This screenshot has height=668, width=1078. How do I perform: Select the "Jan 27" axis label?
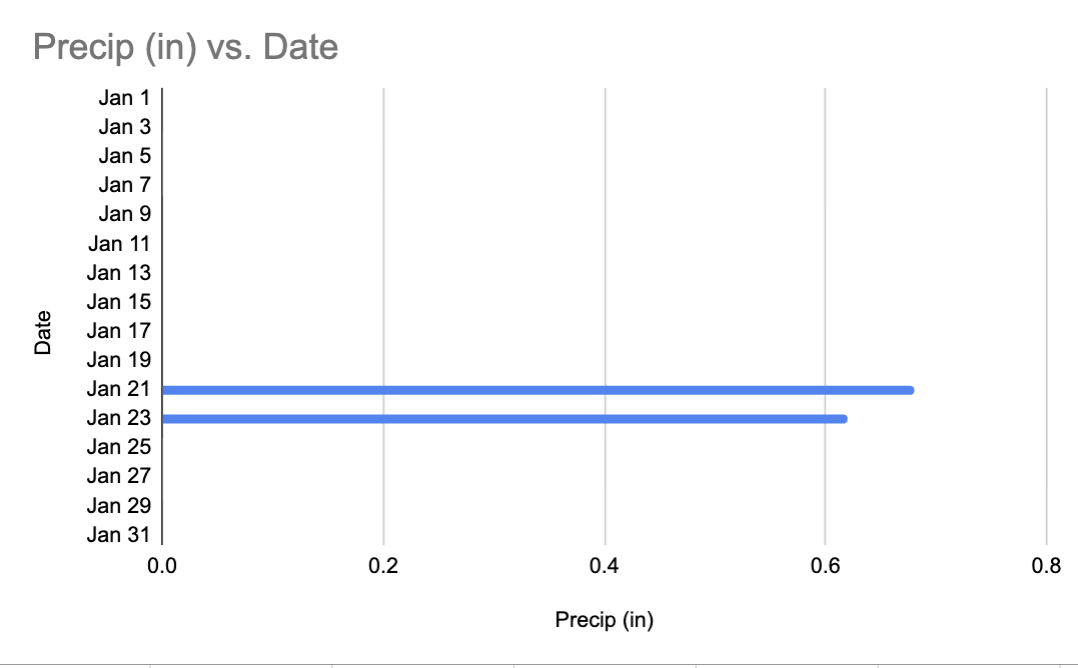[x=119, y=476]
